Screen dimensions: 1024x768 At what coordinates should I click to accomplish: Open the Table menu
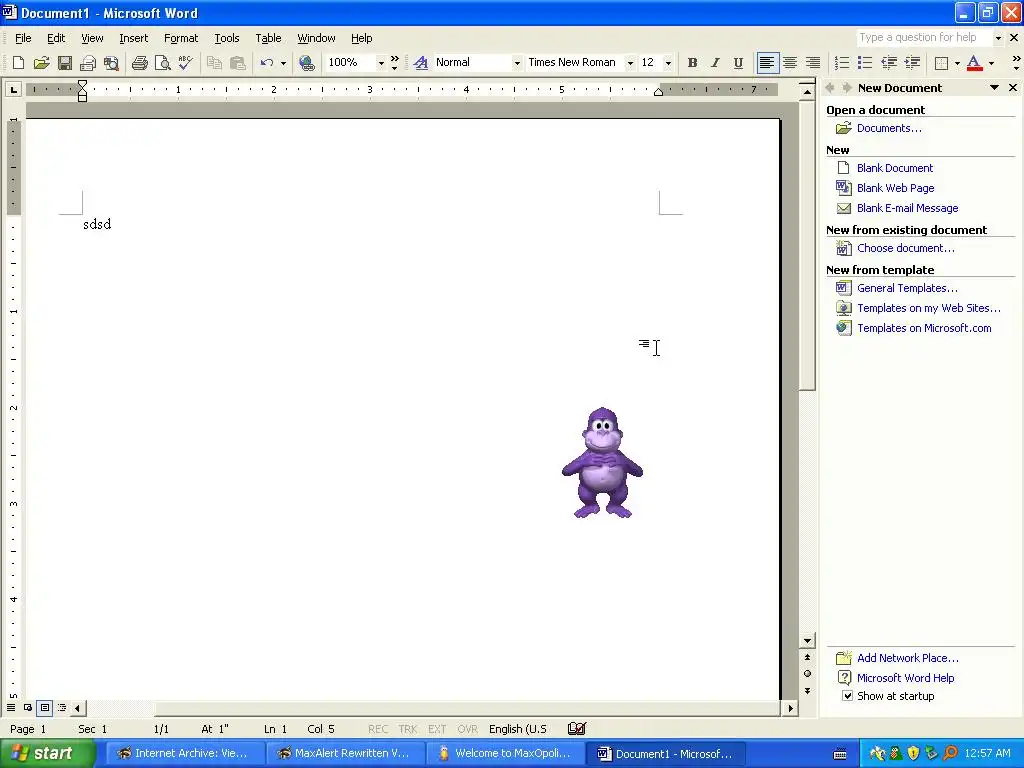click(268, 39)
